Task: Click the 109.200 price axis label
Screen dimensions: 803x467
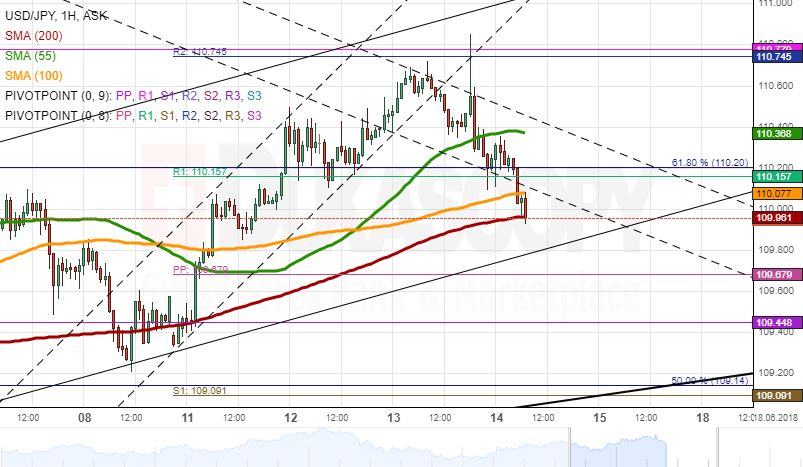Action: click(776, 373)
